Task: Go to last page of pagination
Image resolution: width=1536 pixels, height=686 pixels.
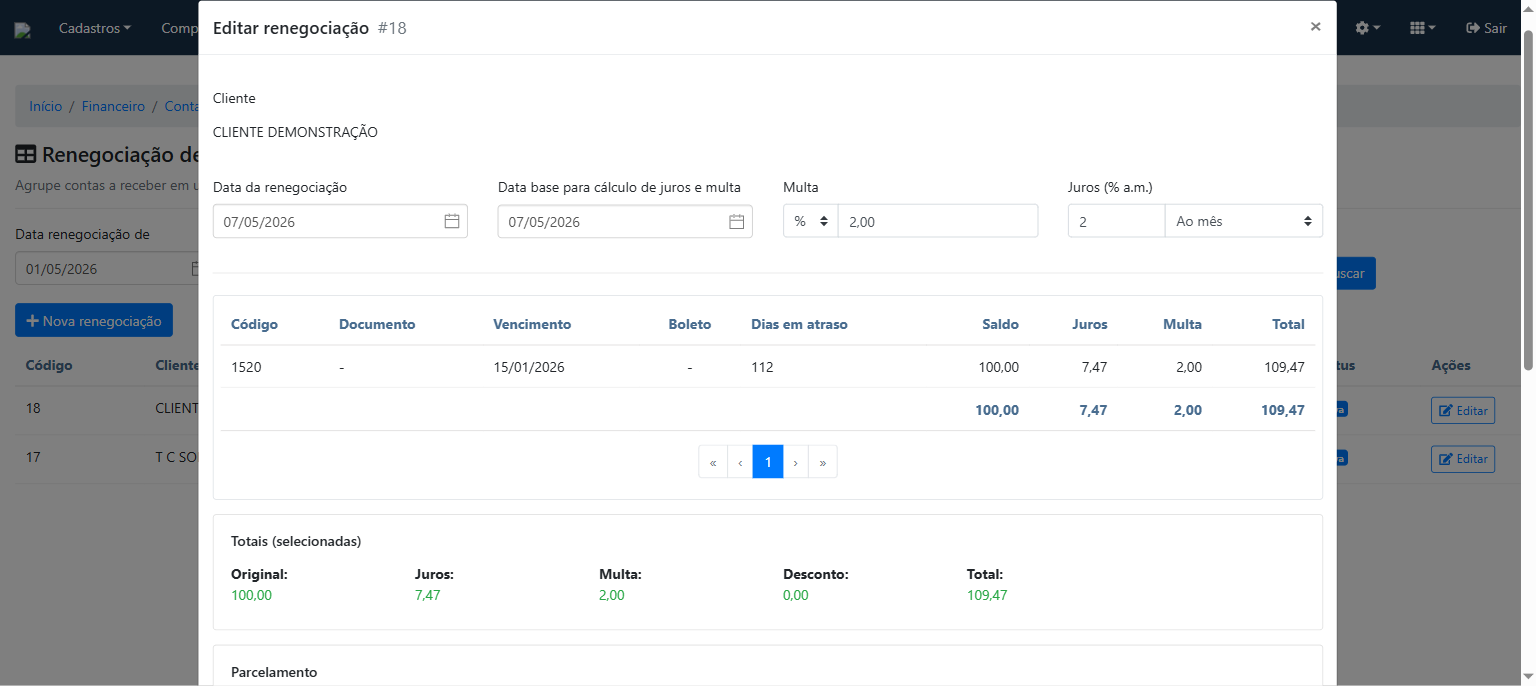Action: pyautogui.click(x=822, y=462)
